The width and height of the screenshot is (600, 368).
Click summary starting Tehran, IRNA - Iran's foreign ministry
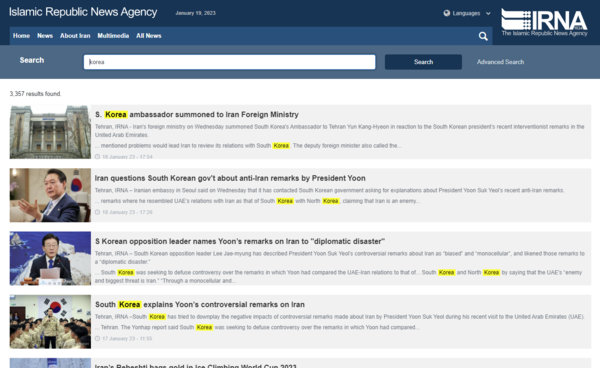pos(340,131)
